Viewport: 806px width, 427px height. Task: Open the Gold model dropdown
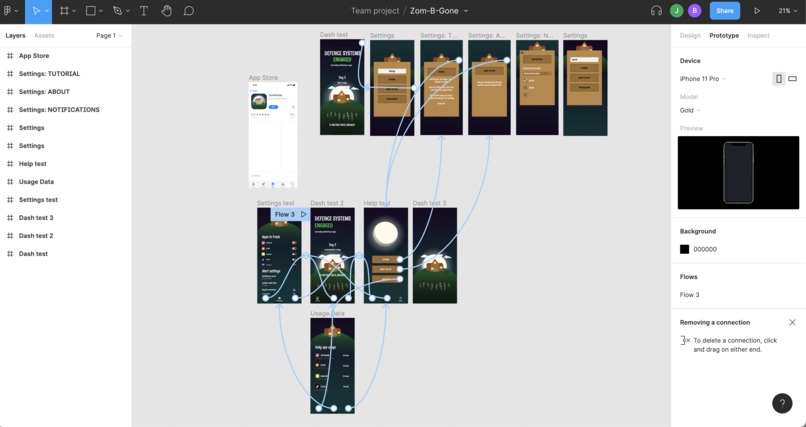tap(690, 110)
